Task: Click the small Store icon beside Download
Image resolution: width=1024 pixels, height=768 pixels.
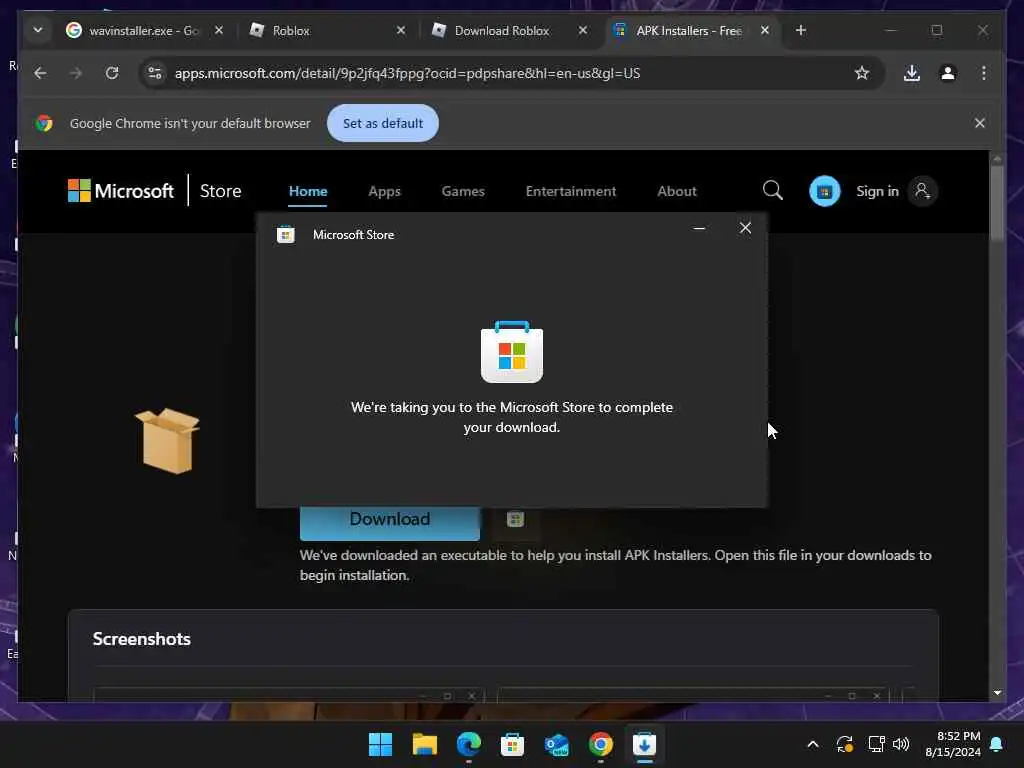Action: [515, 520]
